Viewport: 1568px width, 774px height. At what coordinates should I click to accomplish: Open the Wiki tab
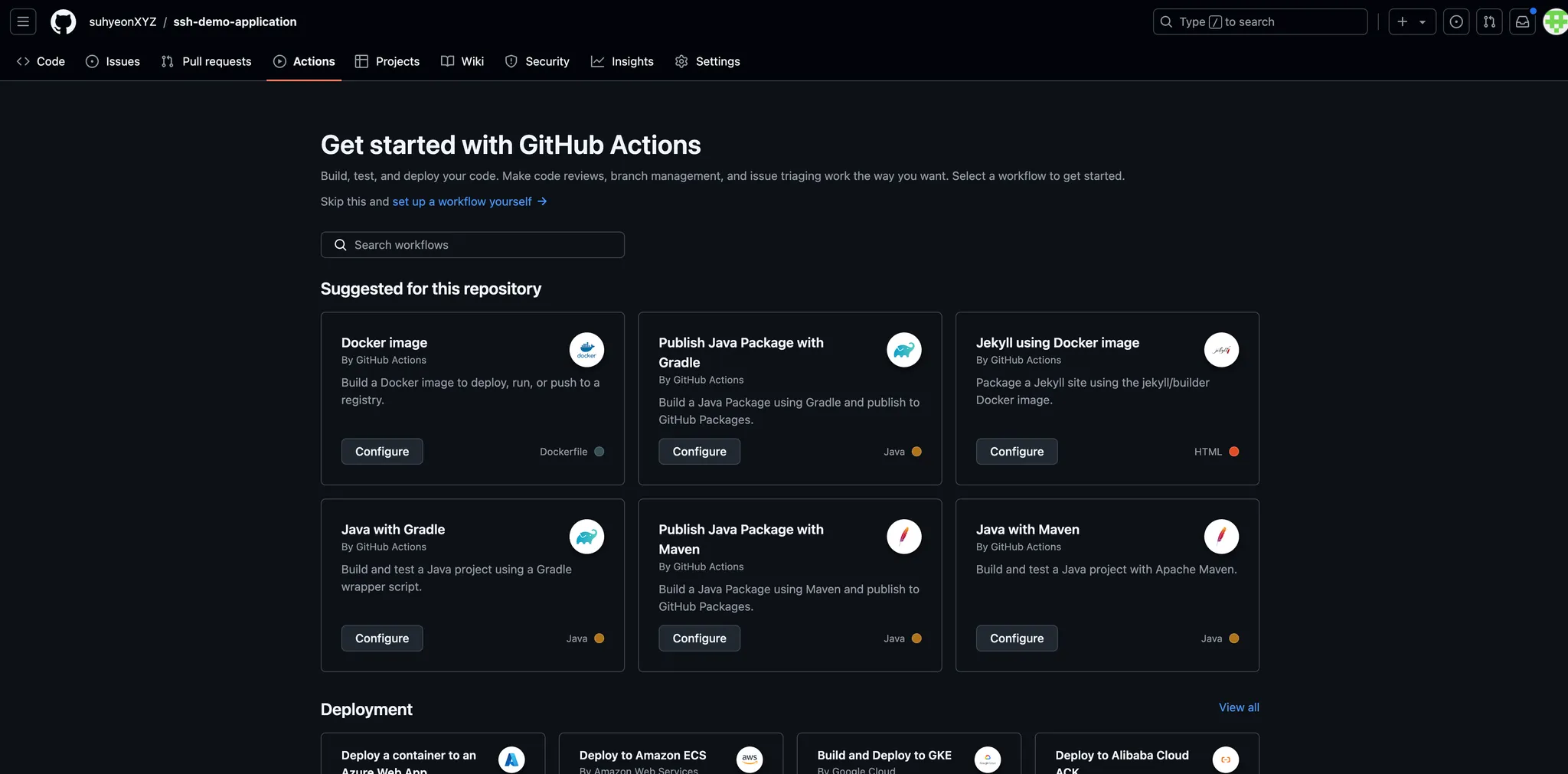click(x=462, y=61)
